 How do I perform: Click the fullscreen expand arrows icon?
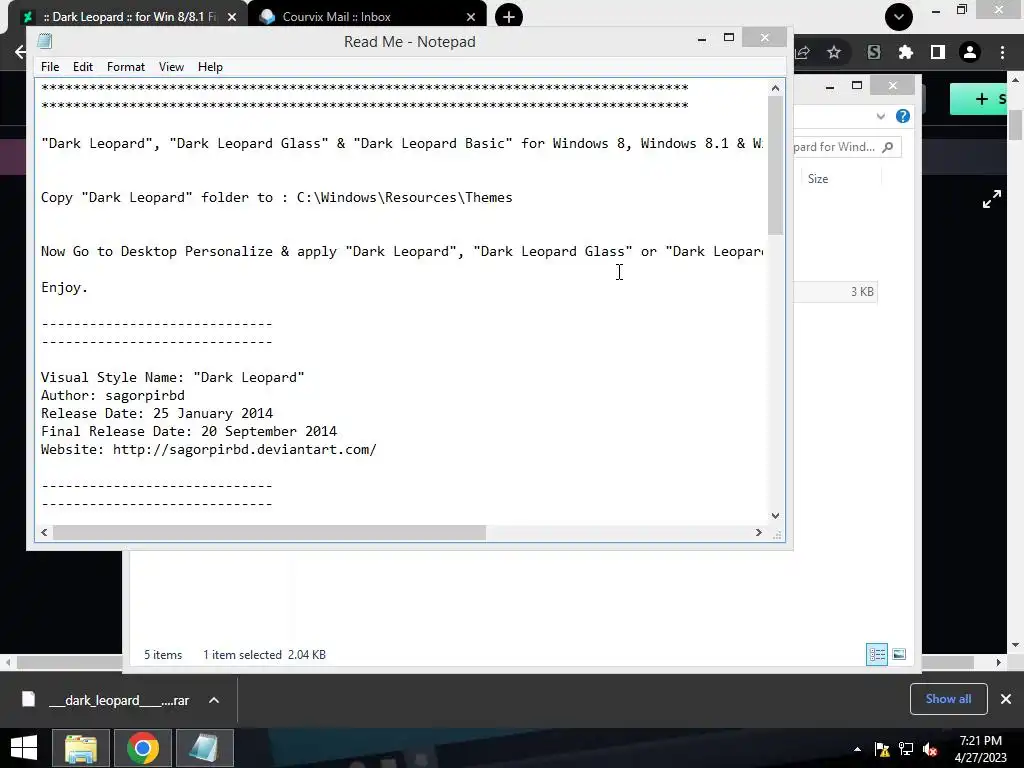click(991, 199)
